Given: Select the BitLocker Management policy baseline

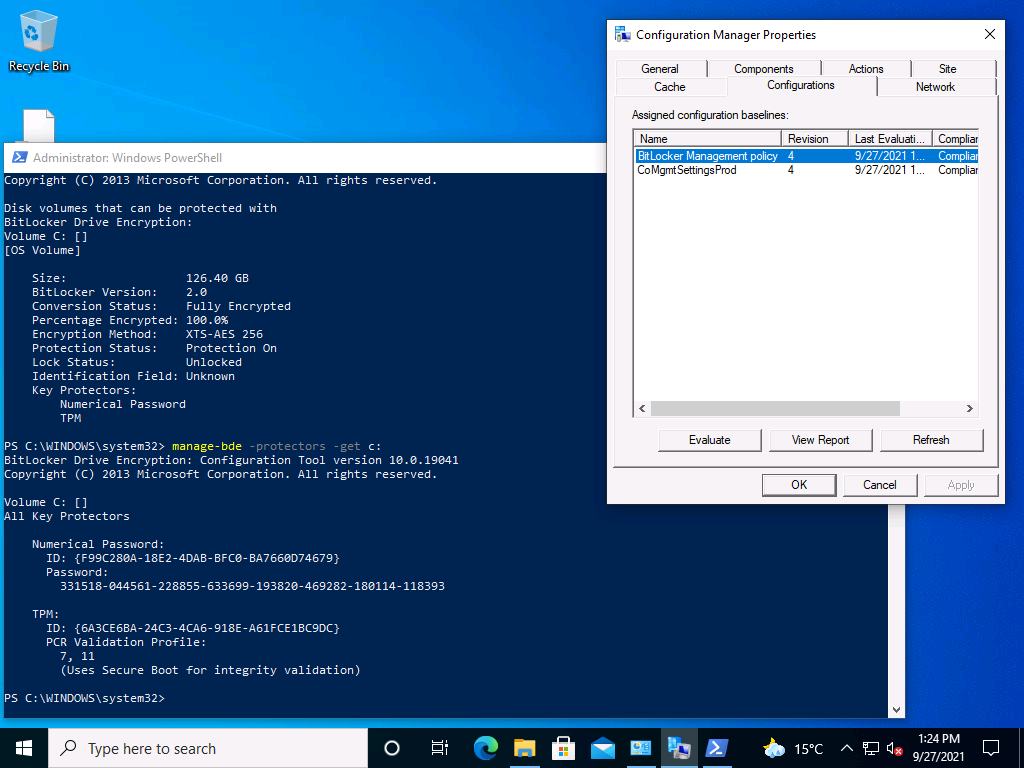Looking at the screenshot, I should pyautogui.click(x=807, y=155).
